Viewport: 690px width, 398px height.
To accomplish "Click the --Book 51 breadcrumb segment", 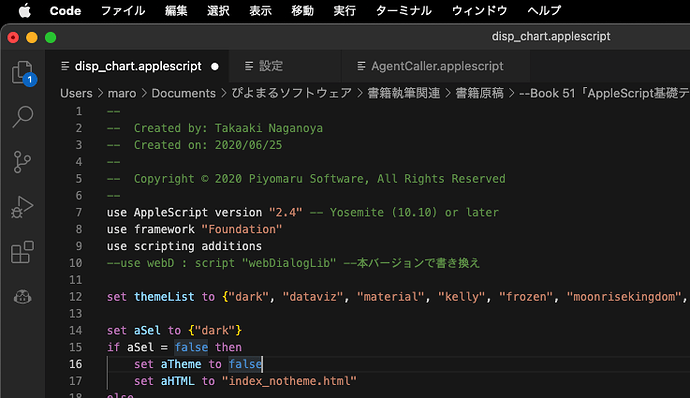I will click(604, 93).
